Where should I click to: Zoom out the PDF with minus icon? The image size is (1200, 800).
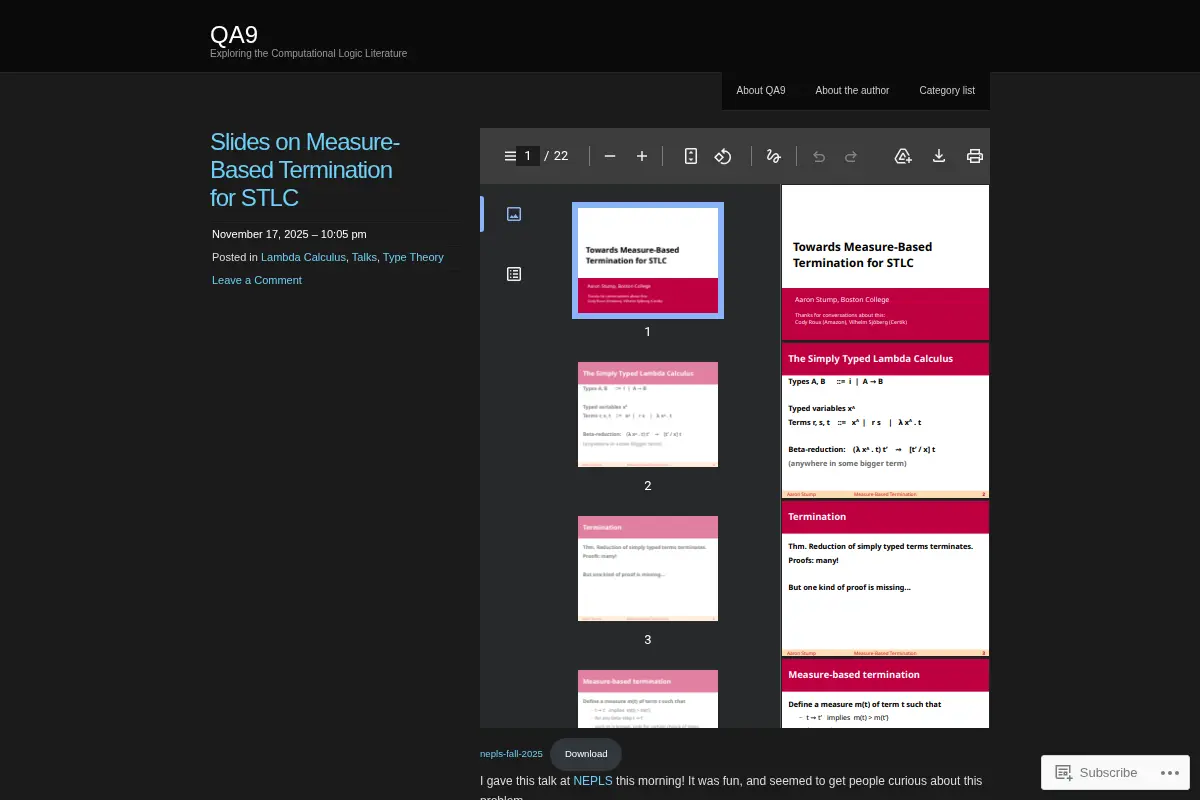point(610,156)
